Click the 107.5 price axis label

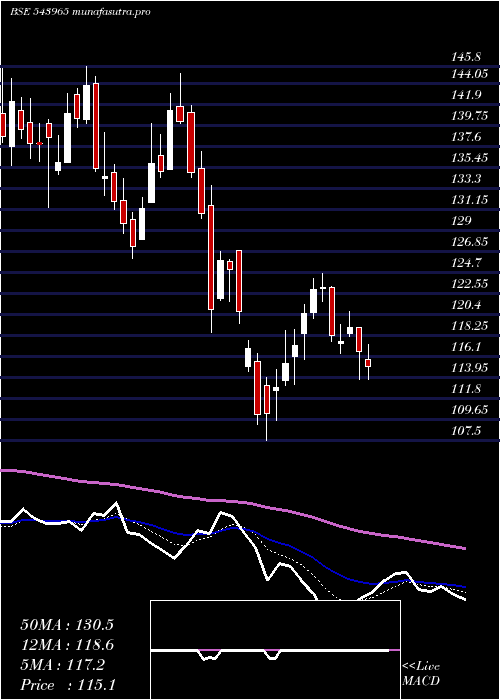(466, 431)
